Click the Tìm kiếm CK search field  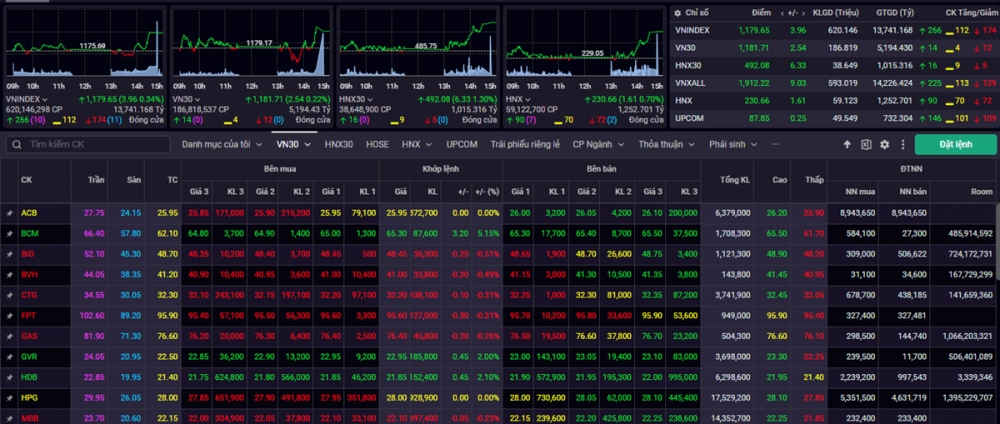(x=89, y=145)
